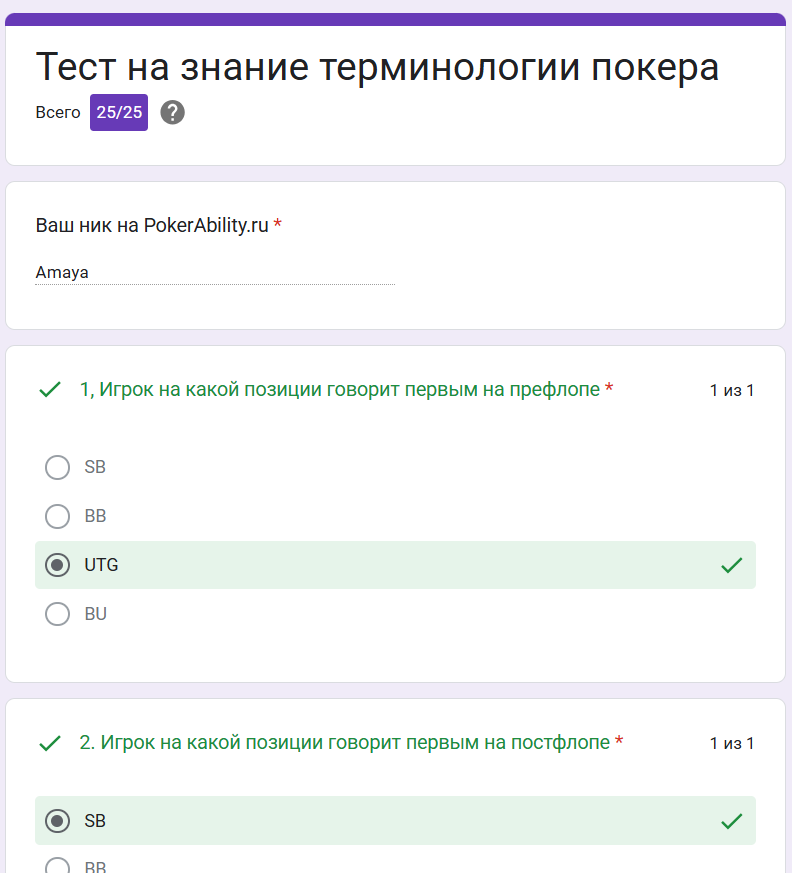Click the nickname field containing Amaya

(215, 273)
